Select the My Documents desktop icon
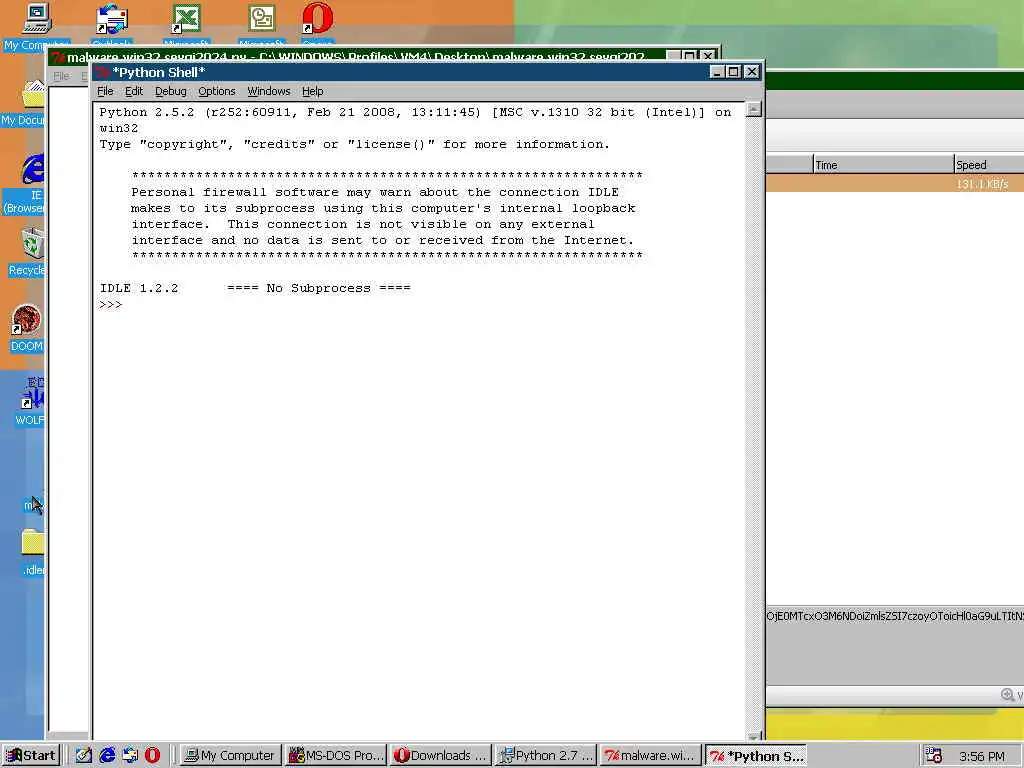This screenshot has width=1024, height=768. 24,102
